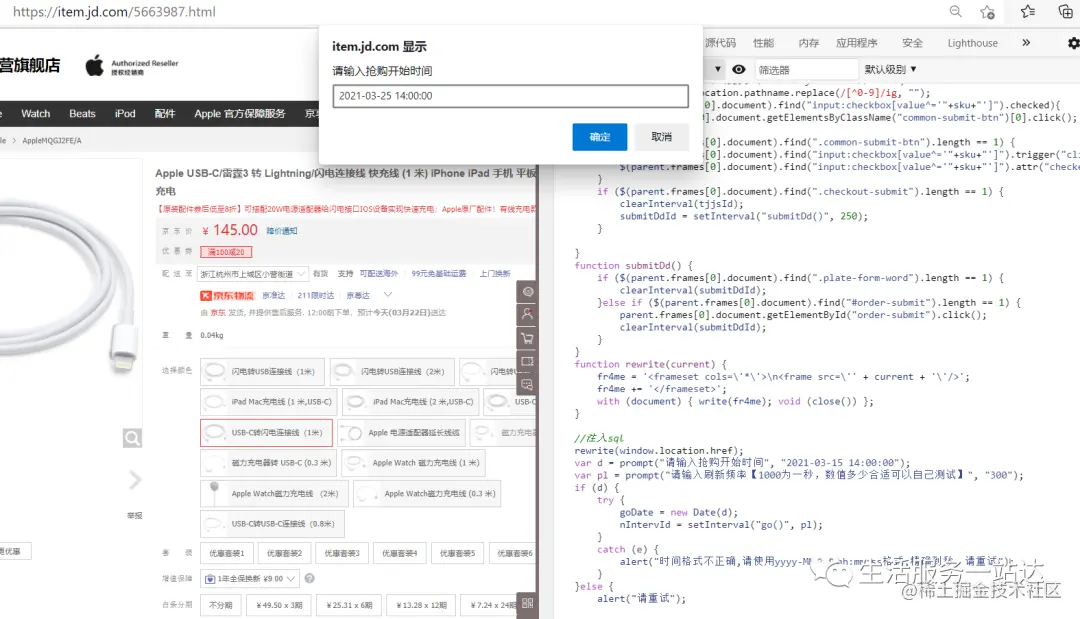Click the 降价通知 price alert link
This screenshot has width=1080, height=619.
coord(282,231)
